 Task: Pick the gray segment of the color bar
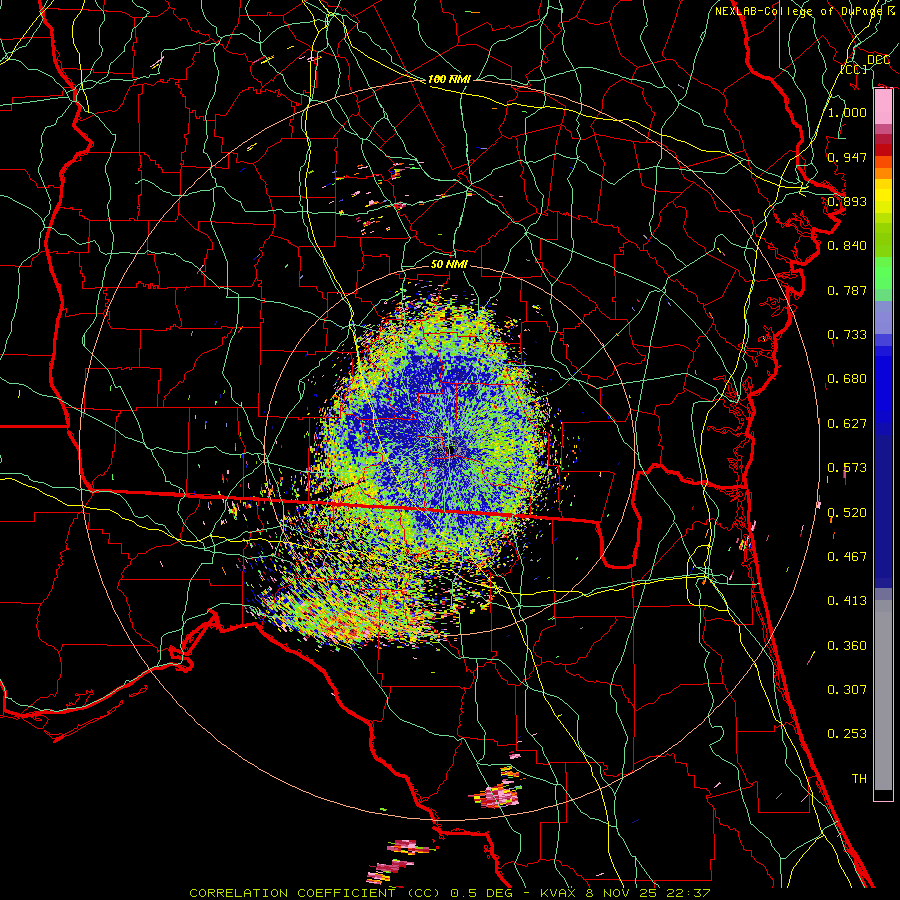pos(883,695)
